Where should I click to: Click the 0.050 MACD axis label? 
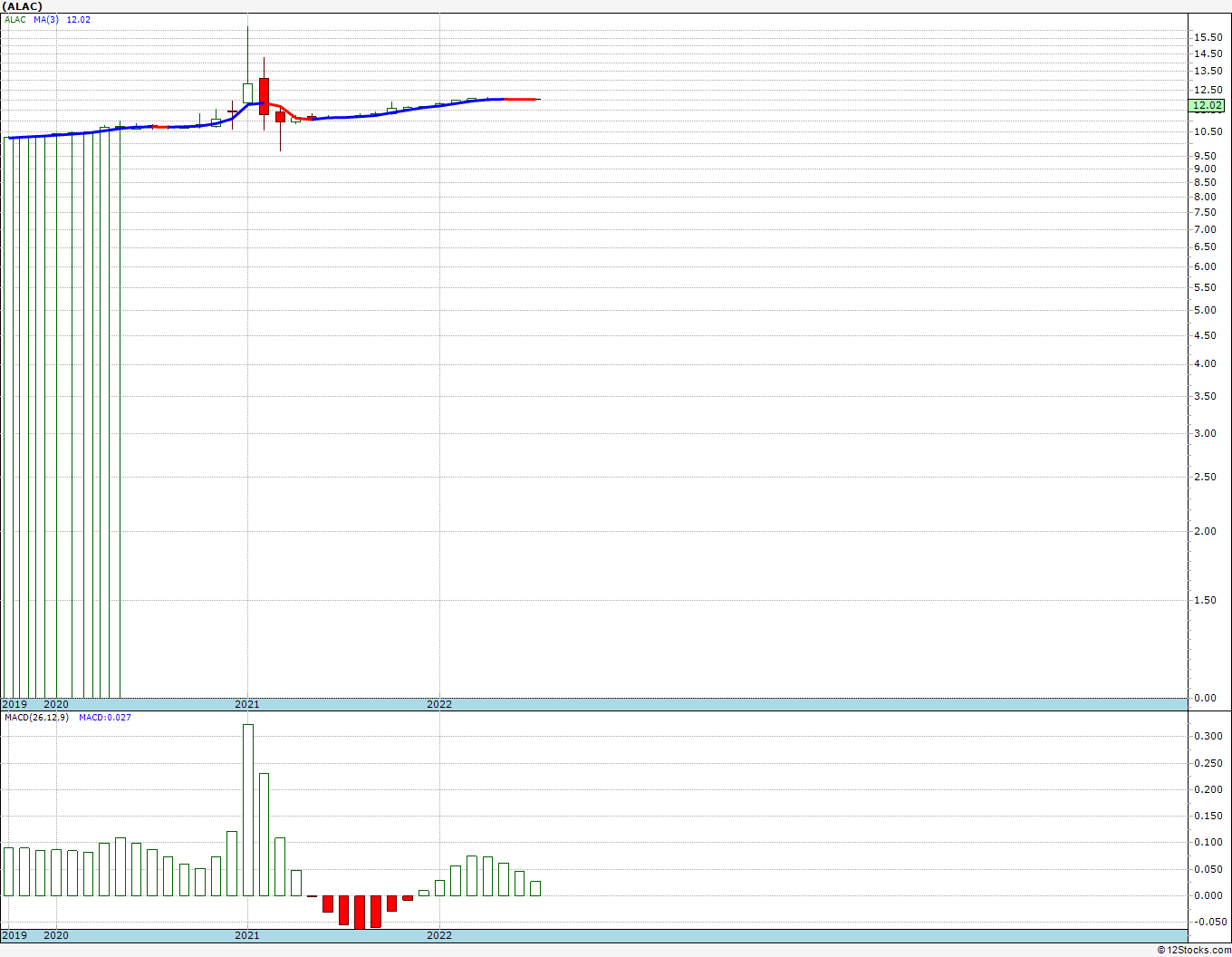(1208, 869)
